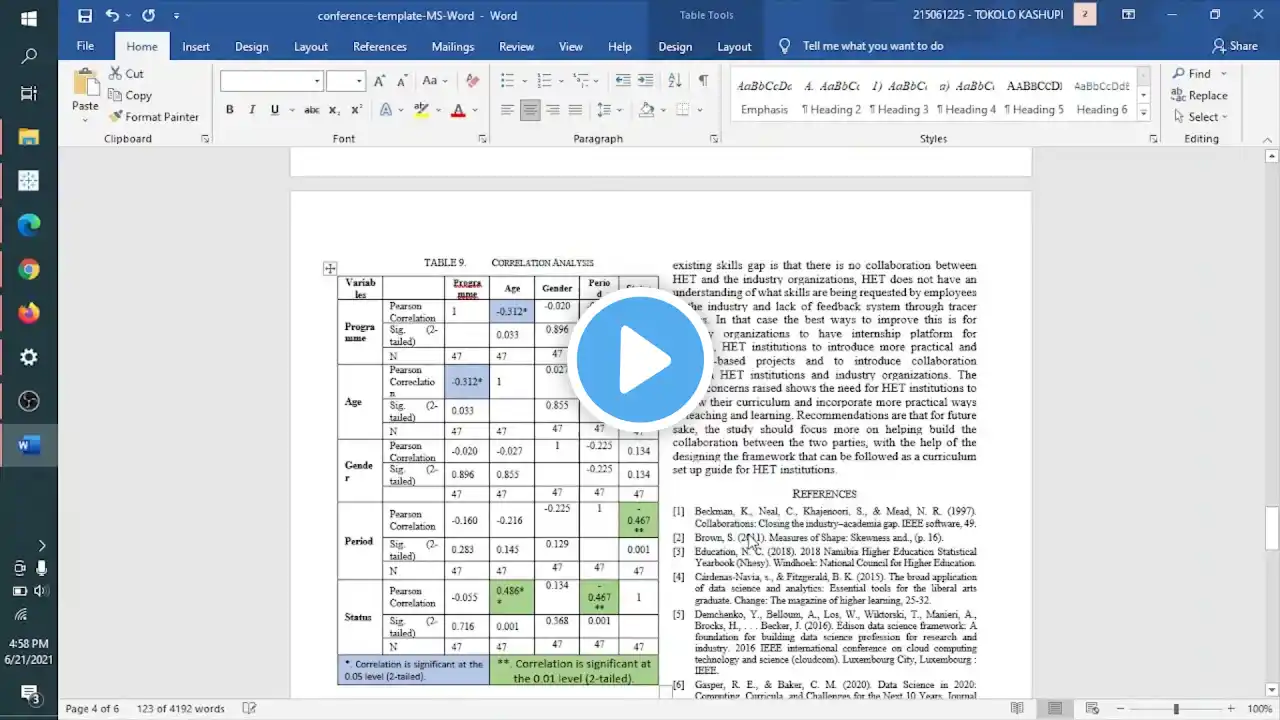The image size is (1280, 720).
Task: Increase font size with Grow Font
Action: pyautogui.click(x=380, y=81)
